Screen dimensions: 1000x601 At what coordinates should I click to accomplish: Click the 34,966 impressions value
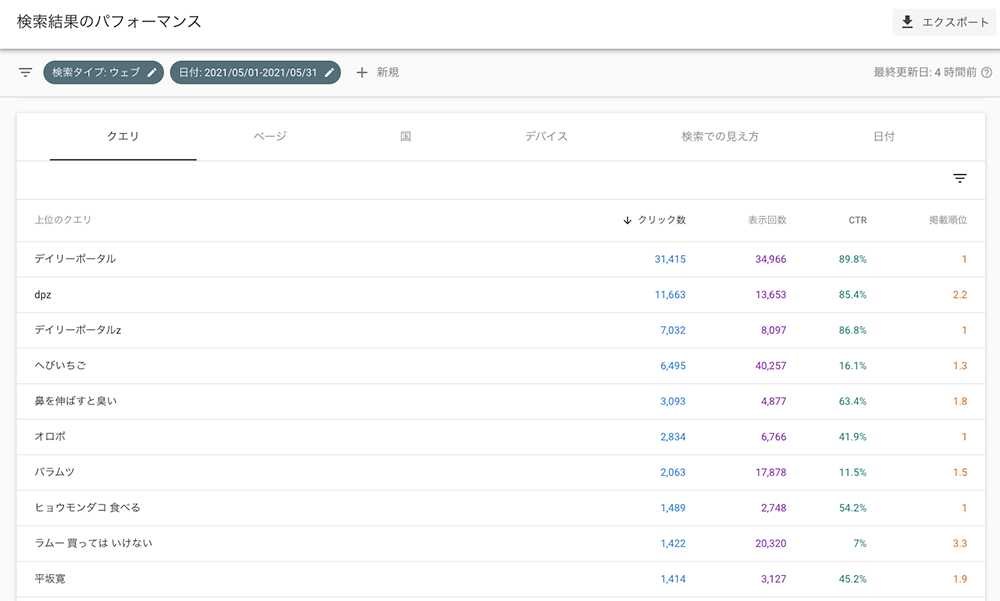pos(770,259)
